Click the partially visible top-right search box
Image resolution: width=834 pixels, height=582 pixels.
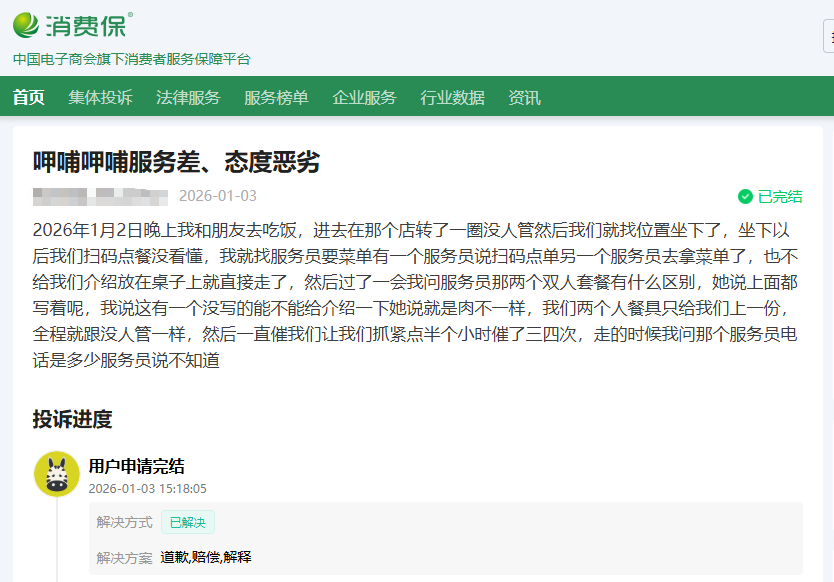(828, 36)
